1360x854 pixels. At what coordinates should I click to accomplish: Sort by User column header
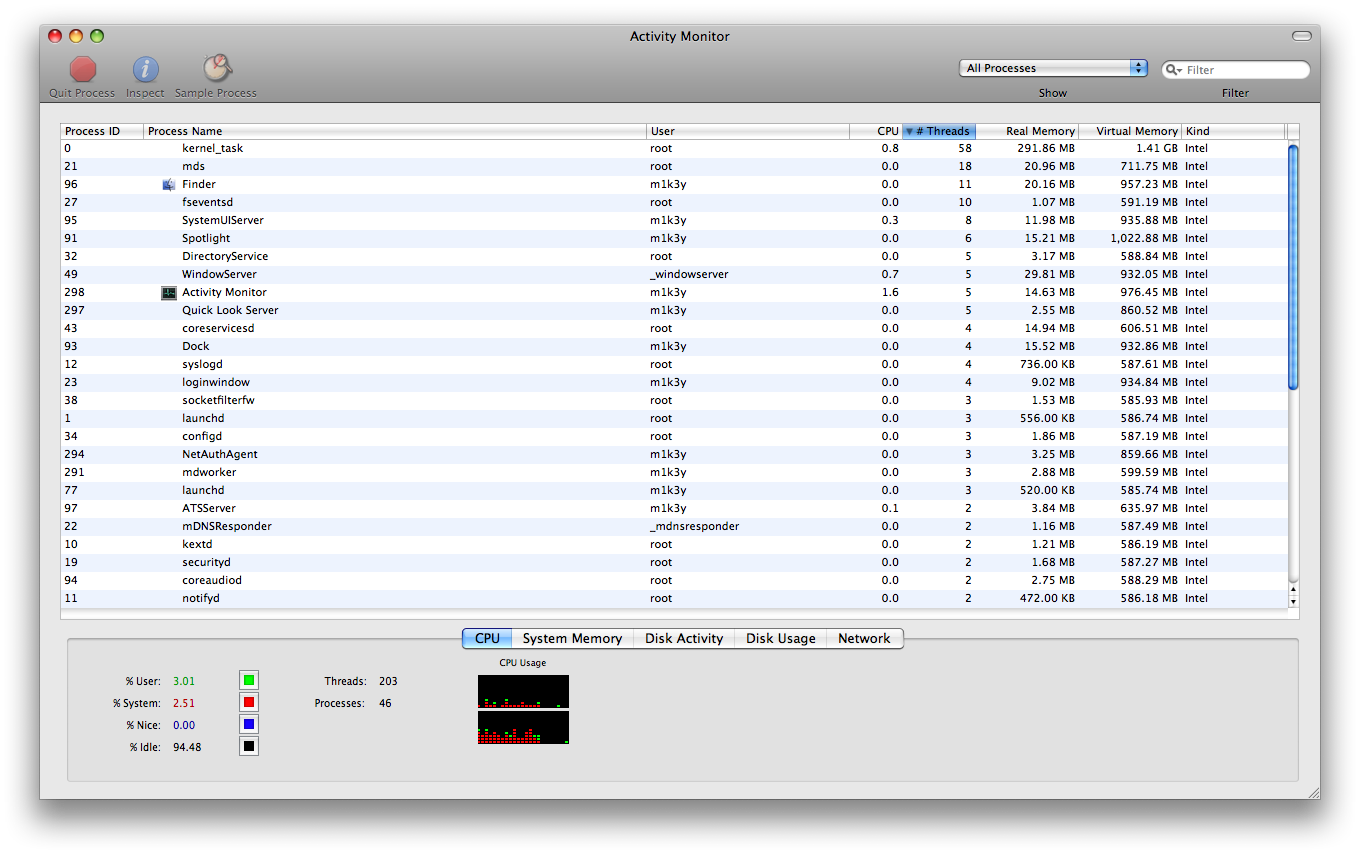click(748, 131)
